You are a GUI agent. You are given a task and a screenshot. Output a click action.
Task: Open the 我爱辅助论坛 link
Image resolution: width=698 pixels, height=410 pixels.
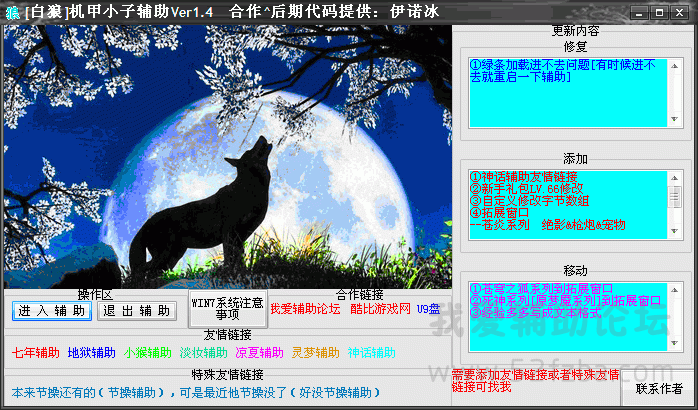(x=305, y=309)
